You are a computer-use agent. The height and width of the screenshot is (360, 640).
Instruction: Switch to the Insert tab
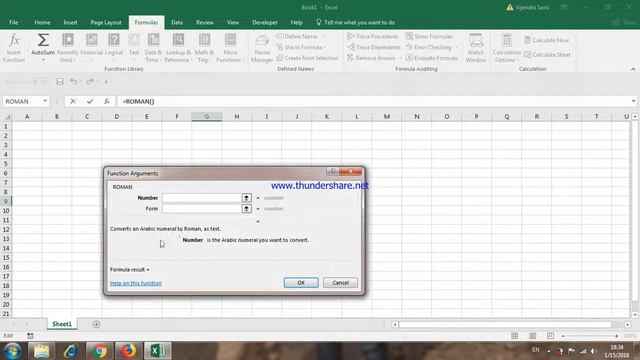click(x=70, y=22)
